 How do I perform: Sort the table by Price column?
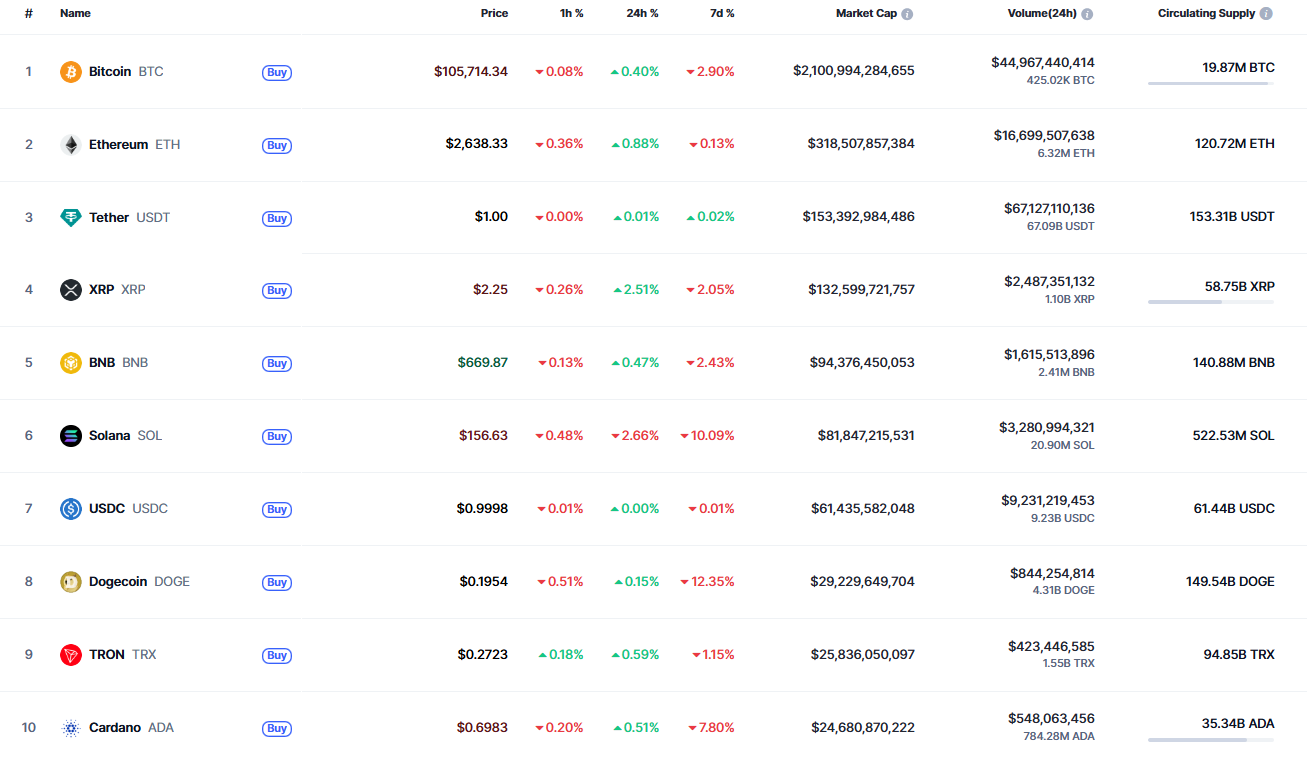[x=494, y=14]
